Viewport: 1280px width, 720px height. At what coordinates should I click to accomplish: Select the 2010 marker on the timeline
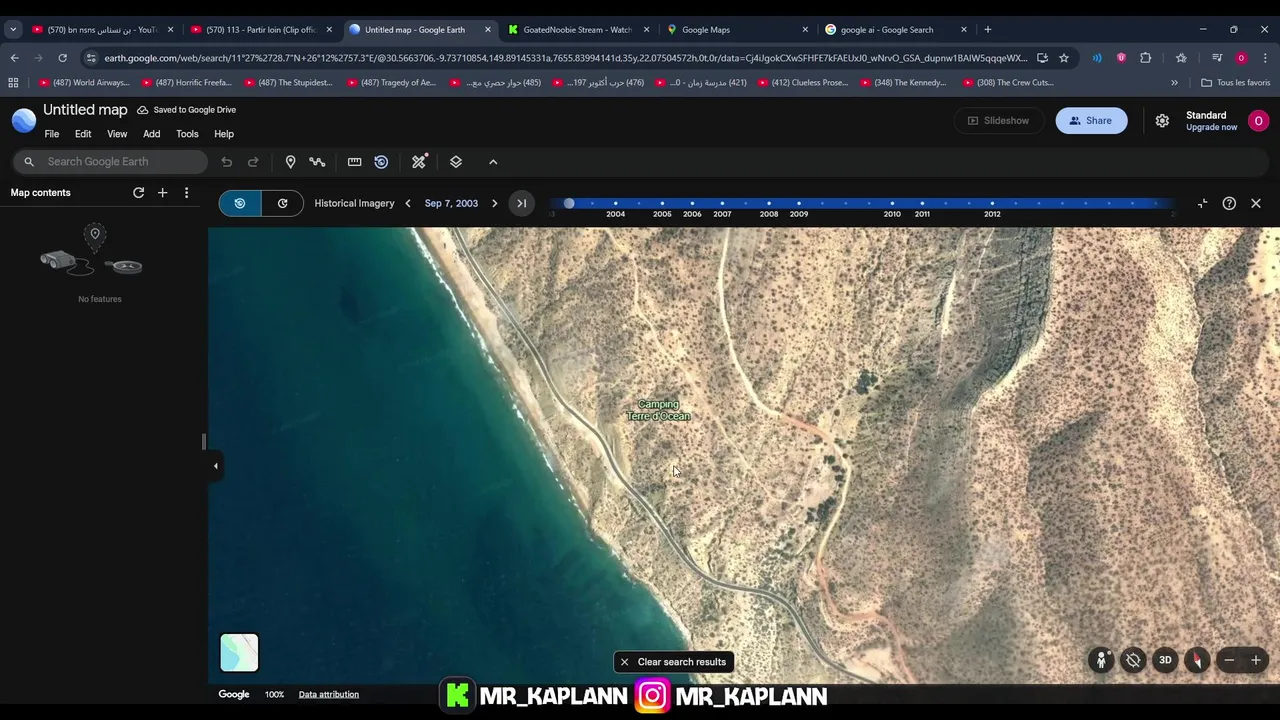click(x=892, y=204)
